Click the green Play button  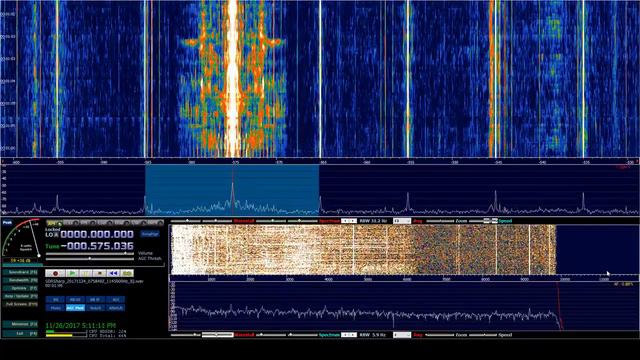point(72,273)
